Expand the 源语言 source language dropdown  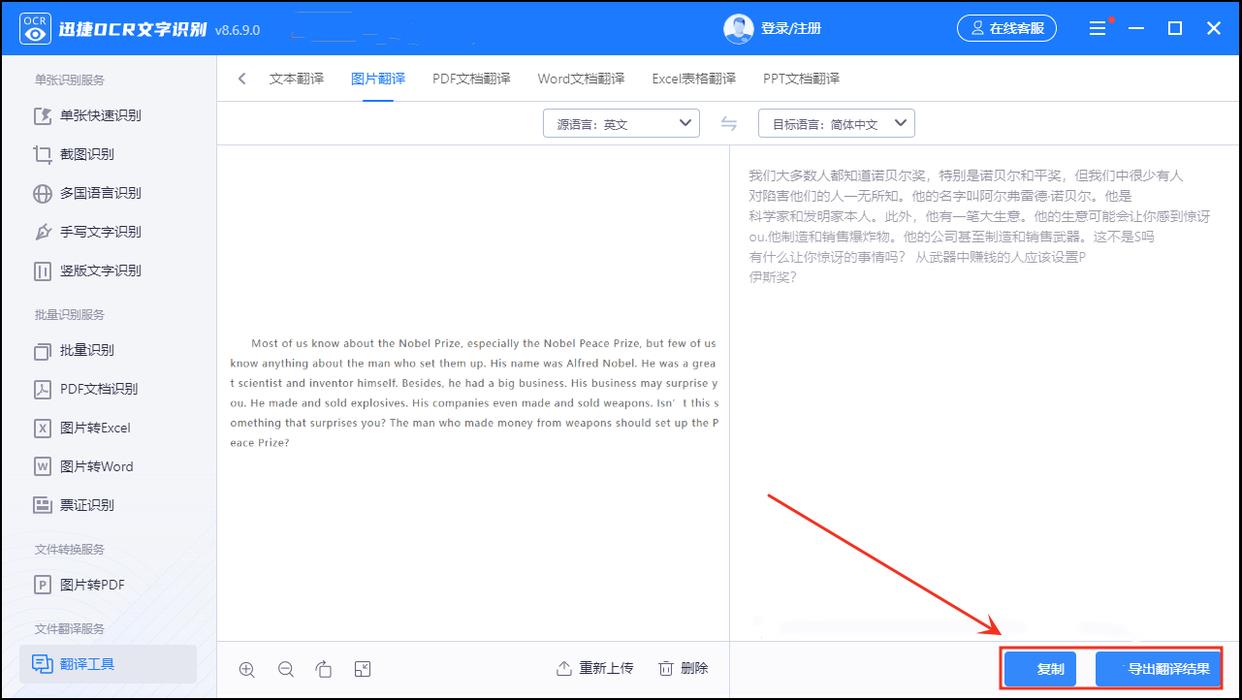click(620, 124)
